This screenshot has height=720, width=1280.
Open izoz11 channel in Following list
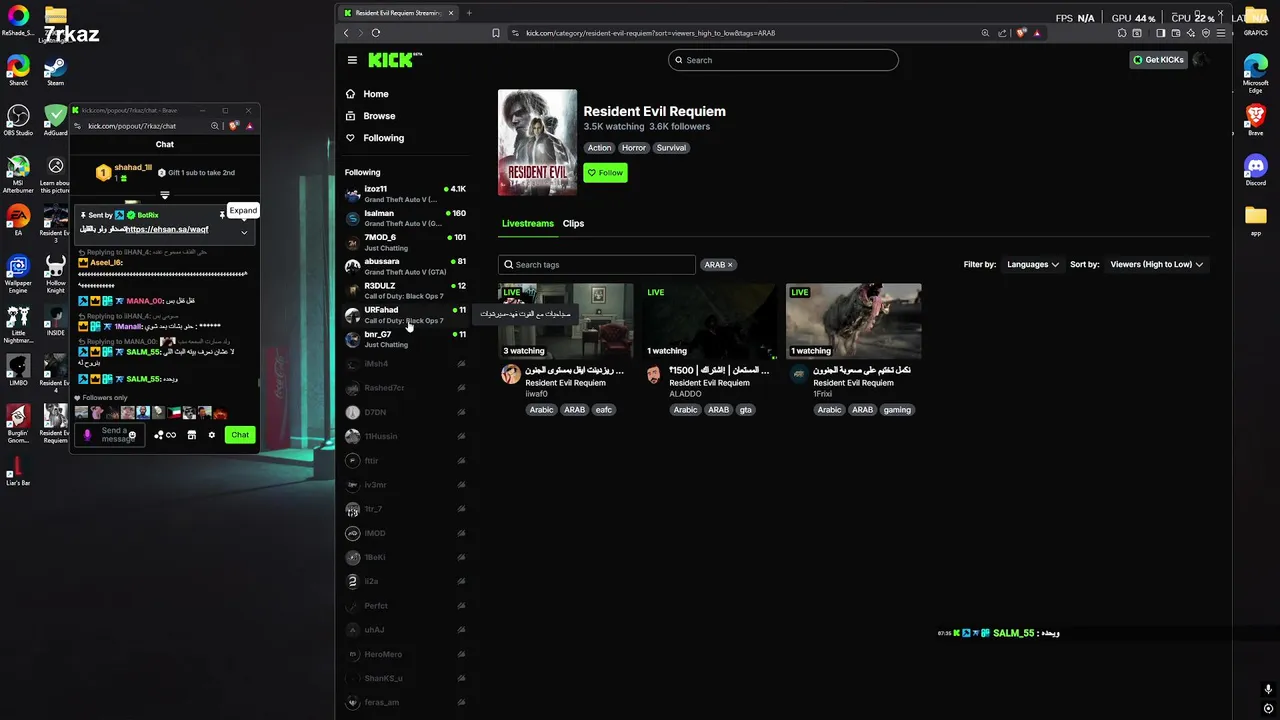click(405, 194)
